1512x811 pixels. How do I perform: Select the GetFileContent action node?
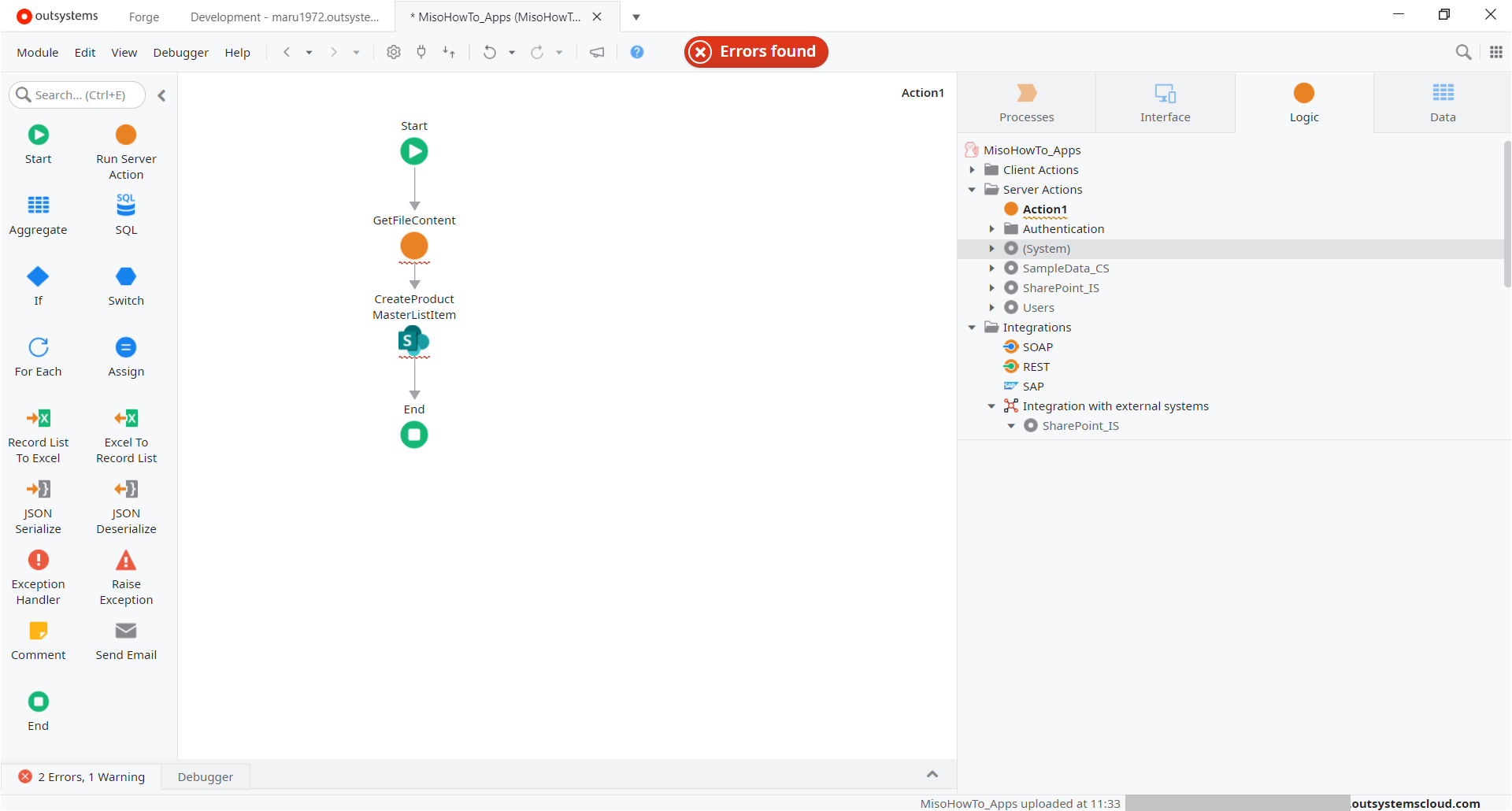coord(414,246)
